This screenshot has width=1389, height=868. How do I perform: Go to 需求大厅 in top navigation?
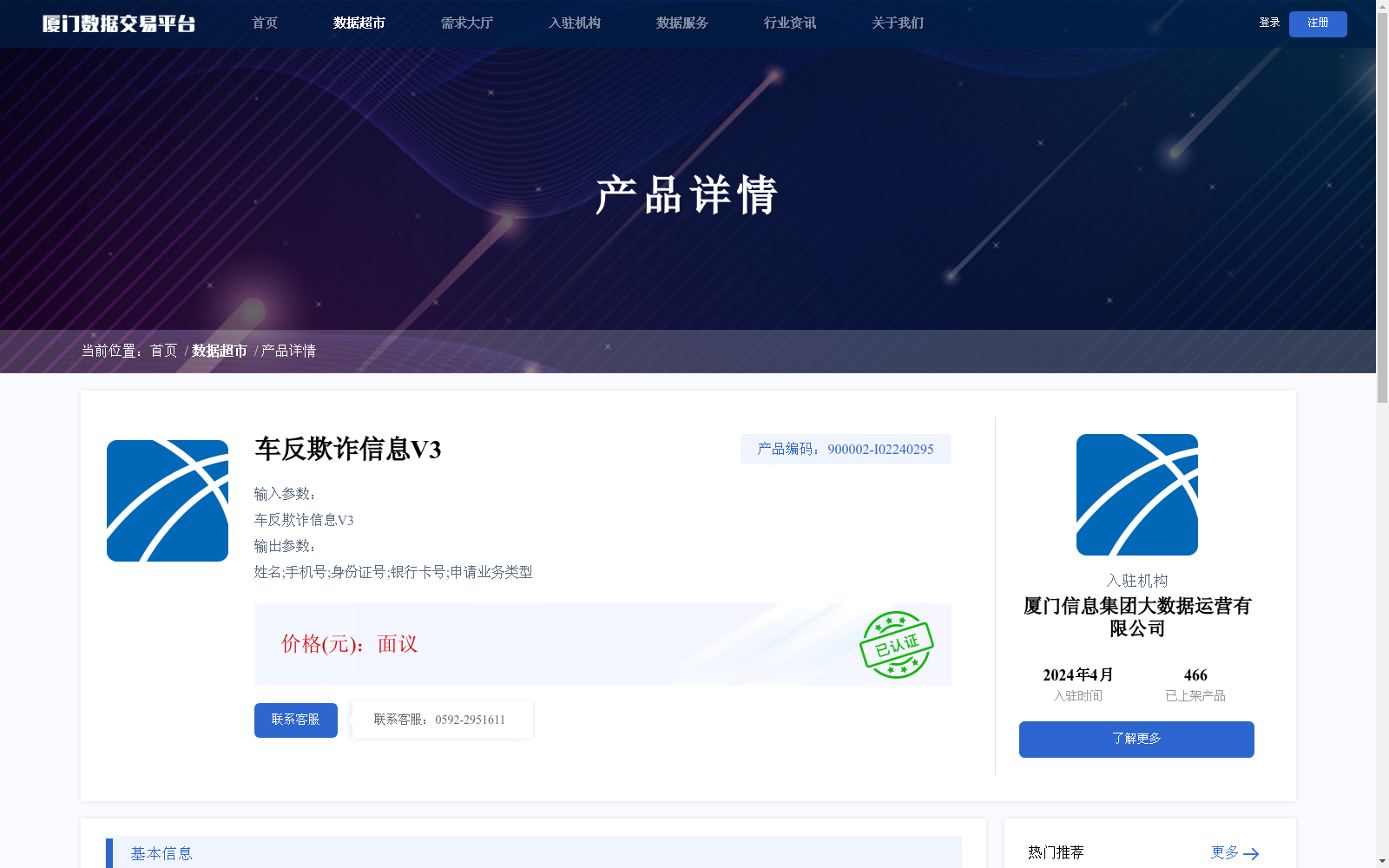[x=467, y=23]
